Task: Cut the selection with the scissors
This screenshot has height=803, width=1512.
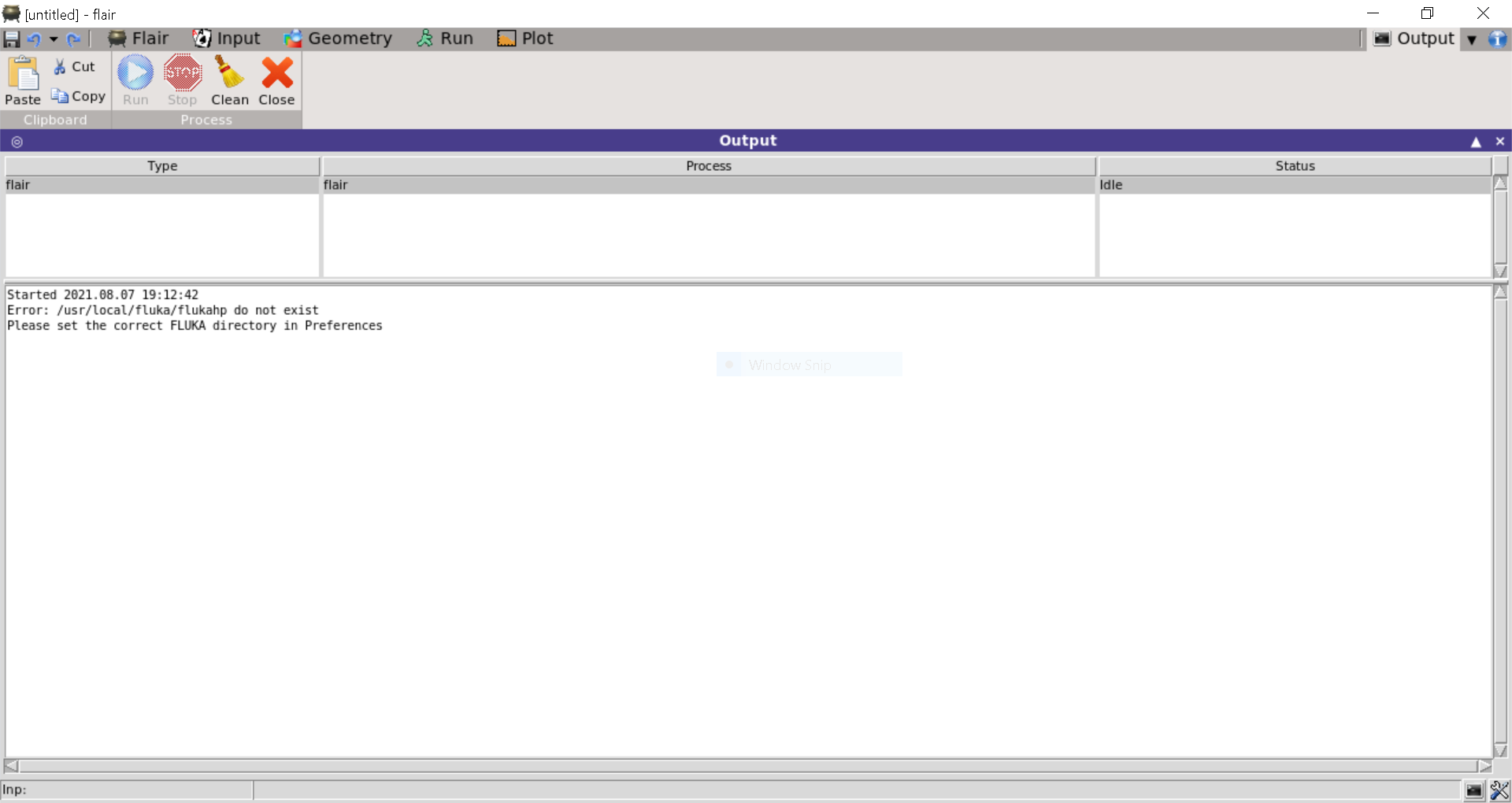Action: 75,67
